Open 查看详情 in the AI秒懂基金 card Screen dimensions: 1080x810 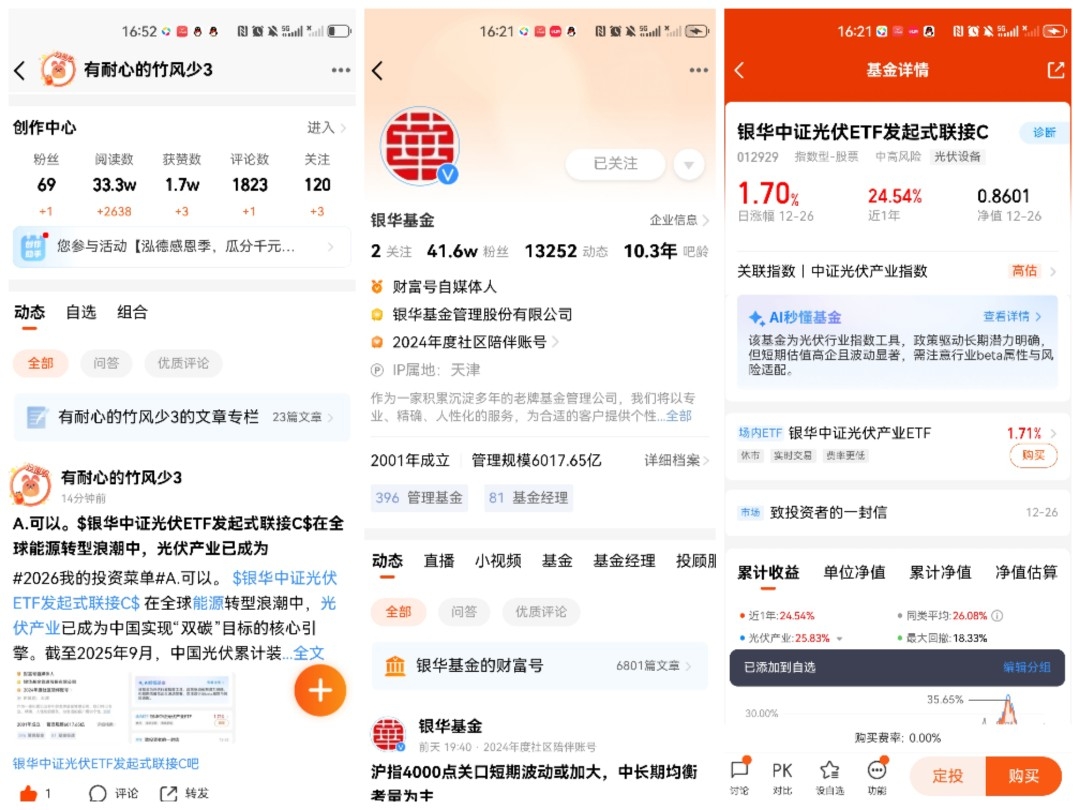(x=1011, y=316)
